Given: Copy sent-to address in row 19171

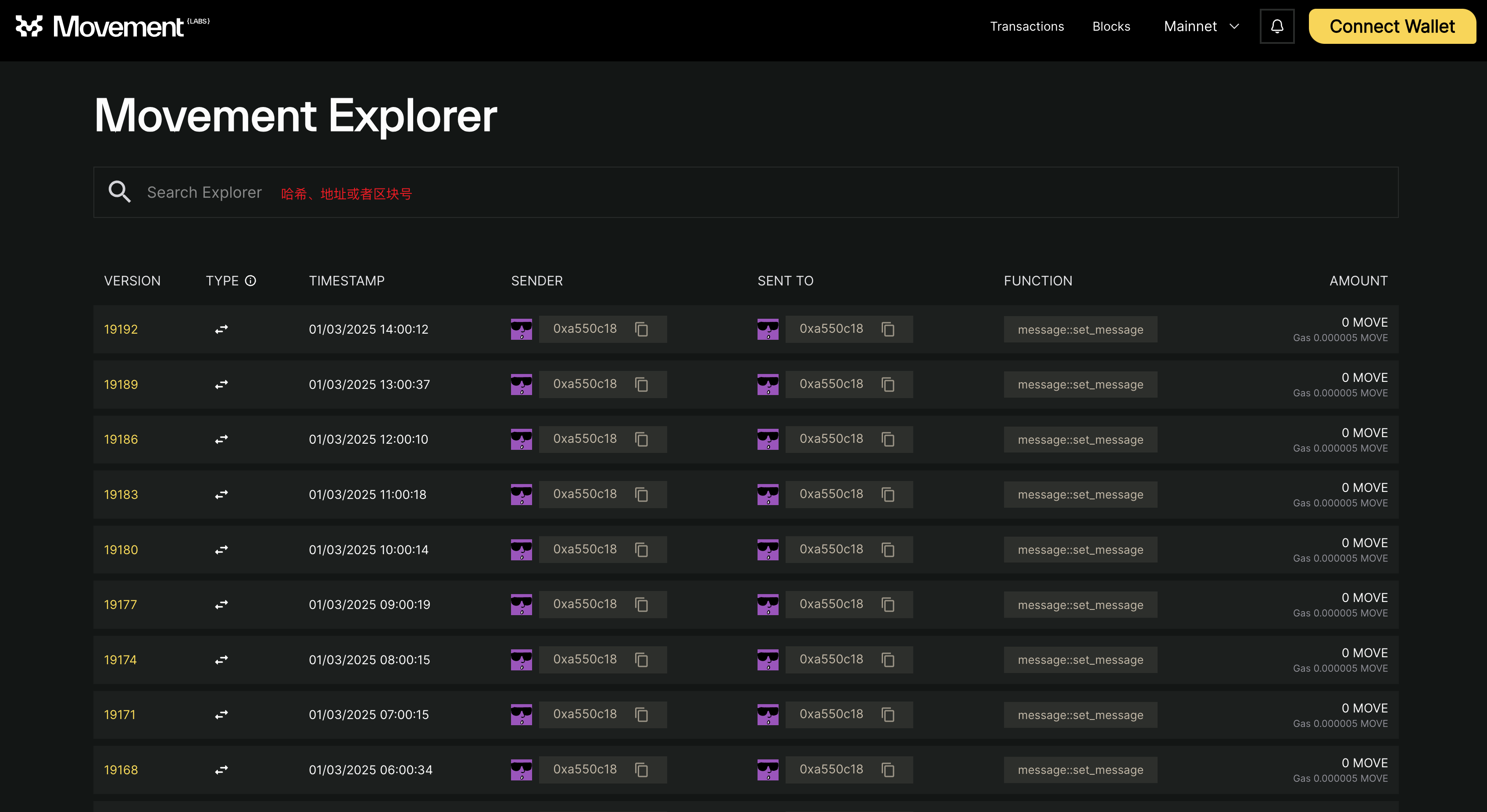Looking at the screenshot, I should tap(888, 715).
